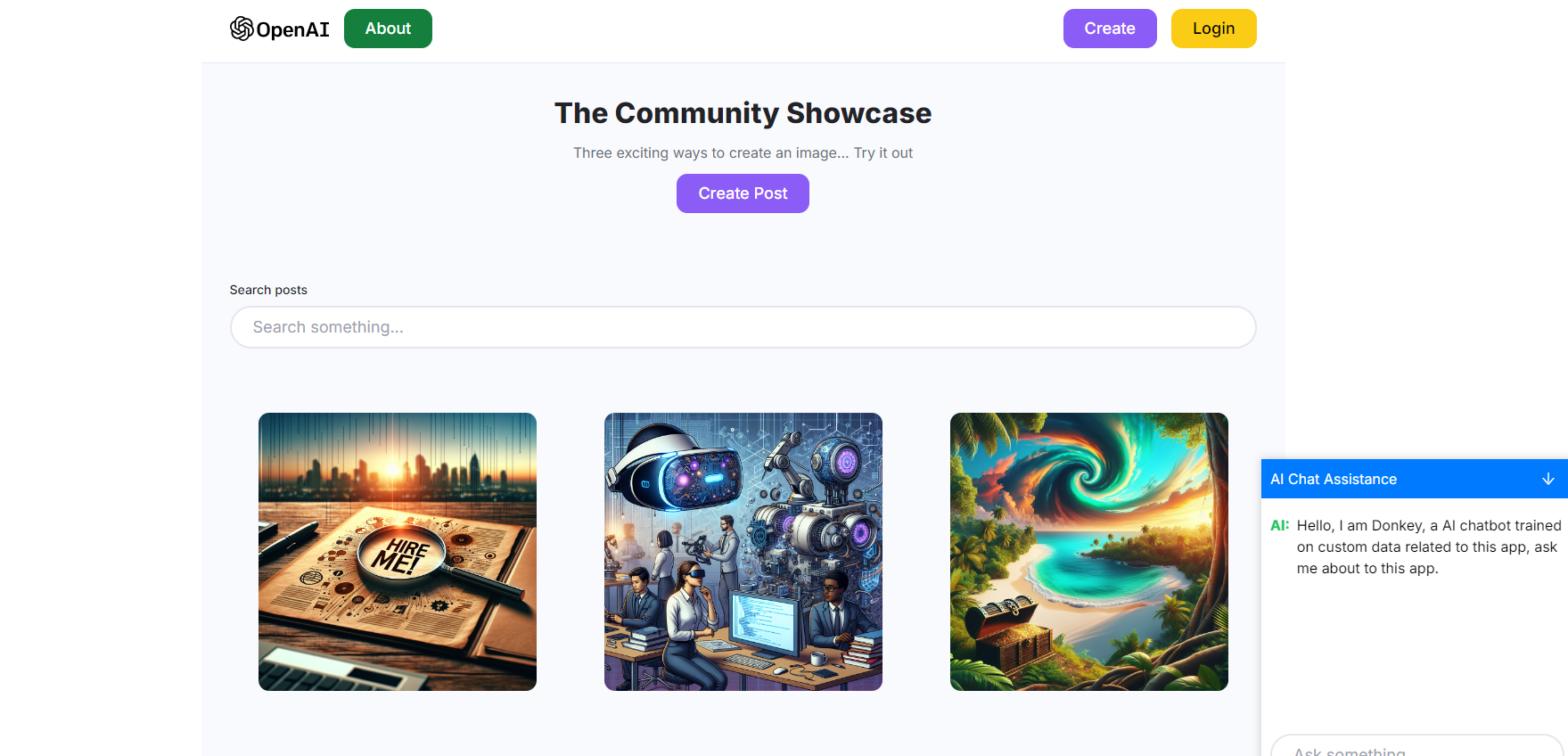Image resolution: width=1568 pixels, height=756 pixels.
Task: Click the VR headset in middle image
Action: [x=676, y=470]
